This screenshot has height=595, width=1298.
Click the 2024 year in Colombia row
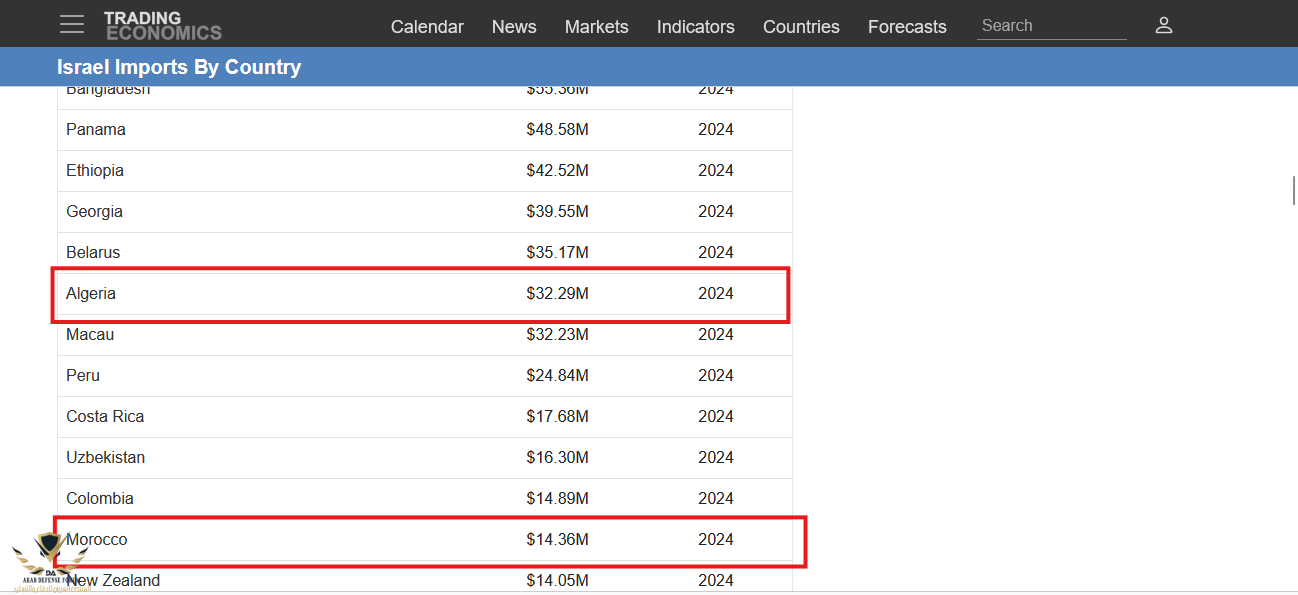(716, 499)
